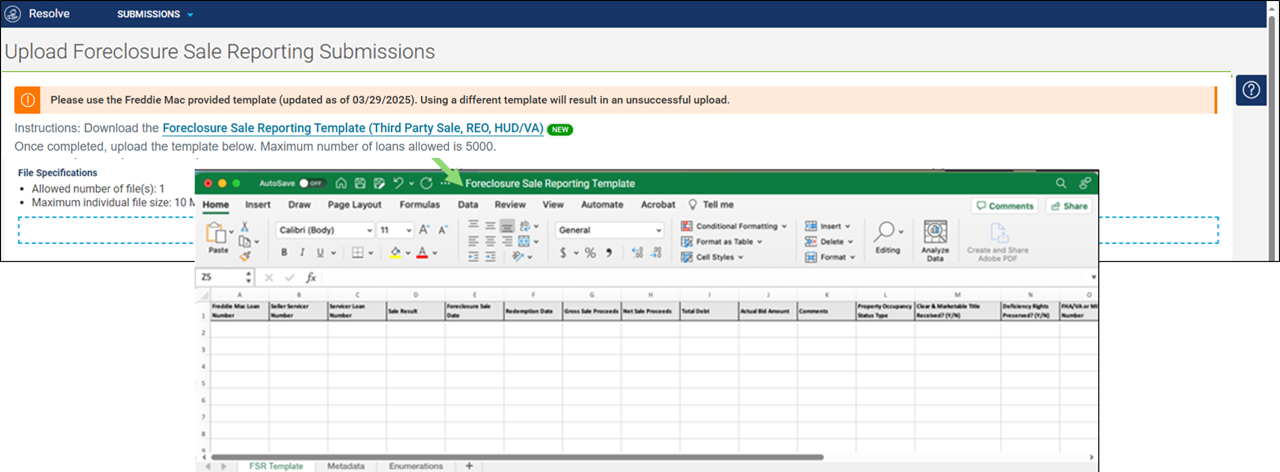Click the Orientation angled text icon
The image size is (1280, 472).
[519, 256]
